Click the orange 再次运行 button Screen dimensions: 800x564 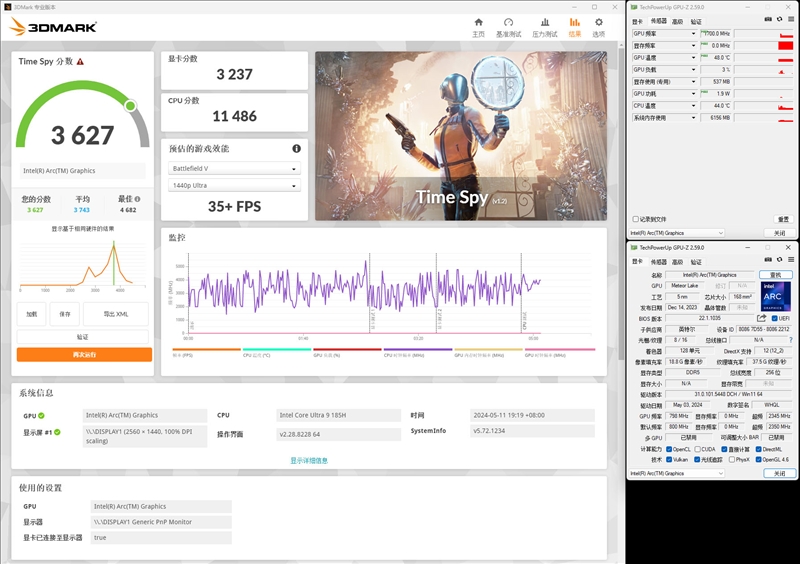84,355
